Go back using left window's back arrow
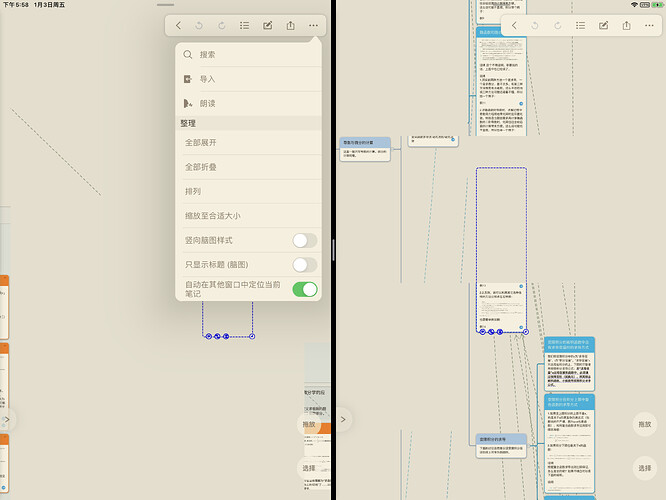Viewport: 666px width, 500px height. (x=178, y=25)
